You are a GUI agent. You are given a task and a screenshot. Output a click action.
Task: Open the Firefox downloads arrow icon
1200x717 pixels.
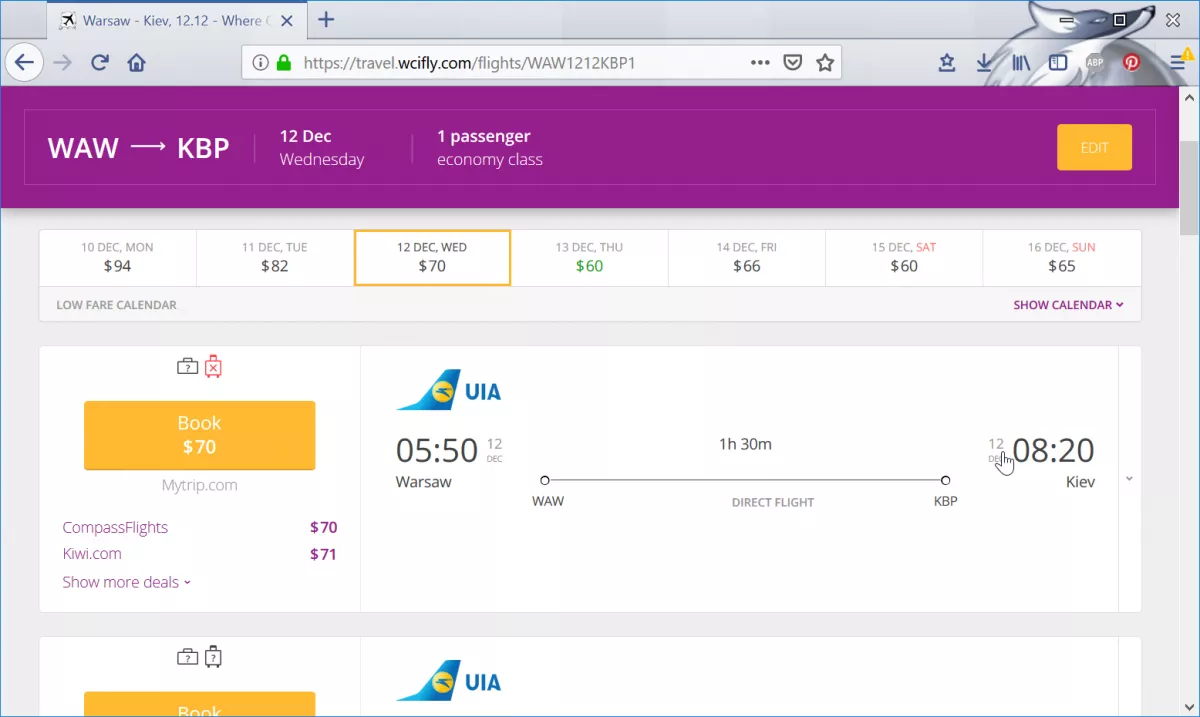[x=984, y=62]
